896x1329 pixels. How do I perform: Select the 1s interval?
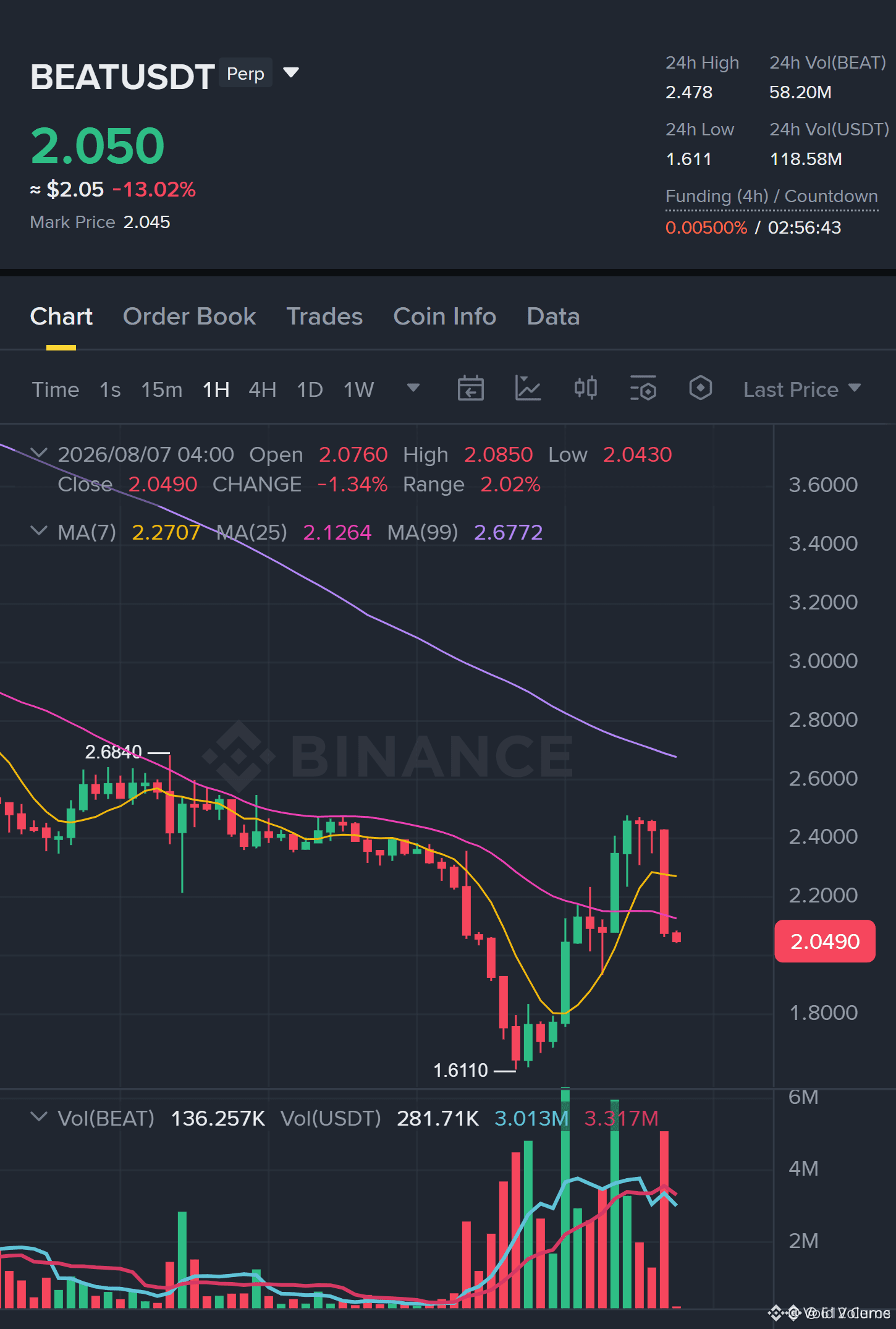tap(110, 389)
